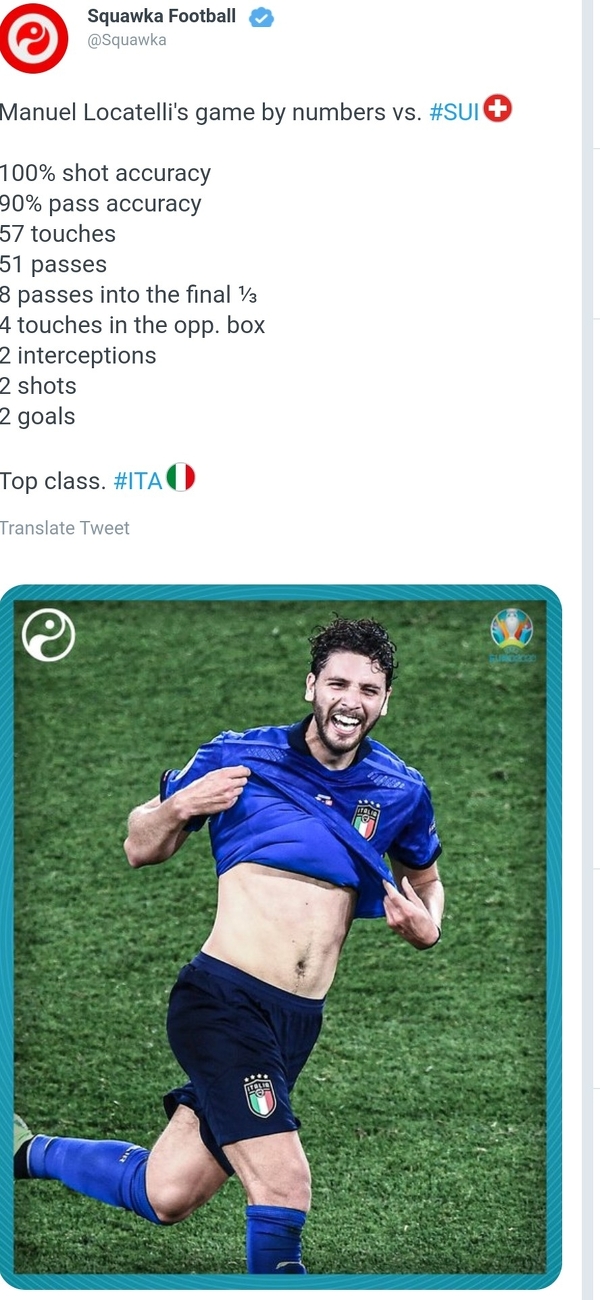Screen dimensions: 600x1300
Task: Click the 'Top class.' text
Action: 53,481
